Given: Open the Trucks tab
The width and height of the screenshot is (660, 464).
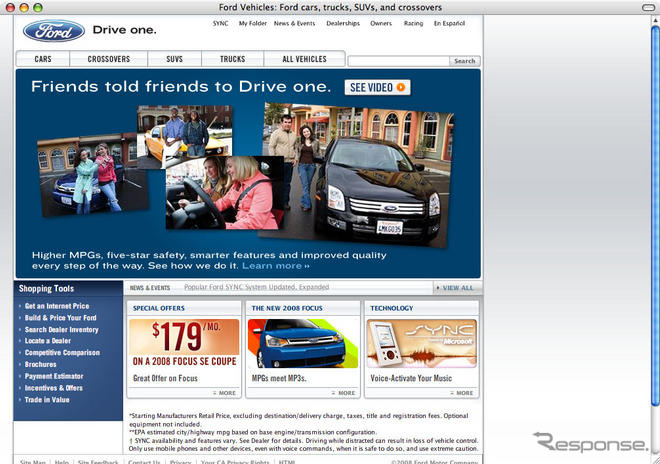Looking at the screenshot, I should pyautogui.click(x=233, y=59).
